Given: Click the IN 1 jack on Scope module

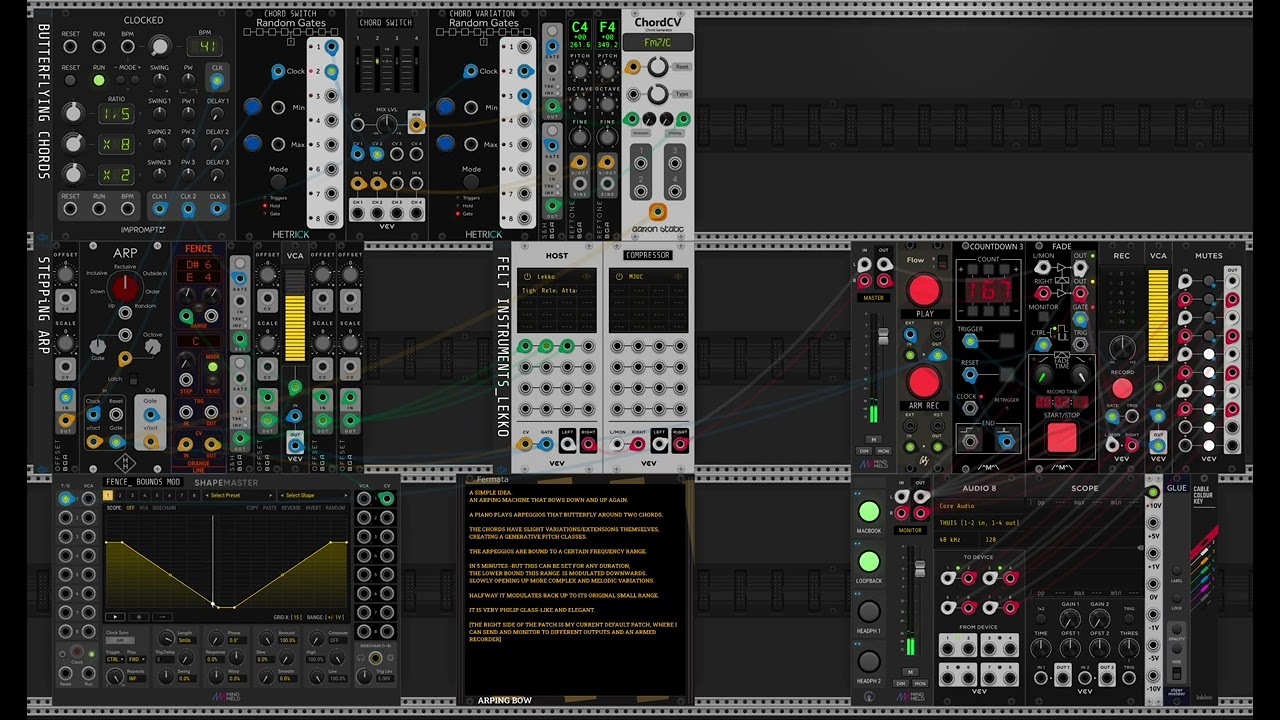Looking at the screenshot, I should coord(1042,679).
